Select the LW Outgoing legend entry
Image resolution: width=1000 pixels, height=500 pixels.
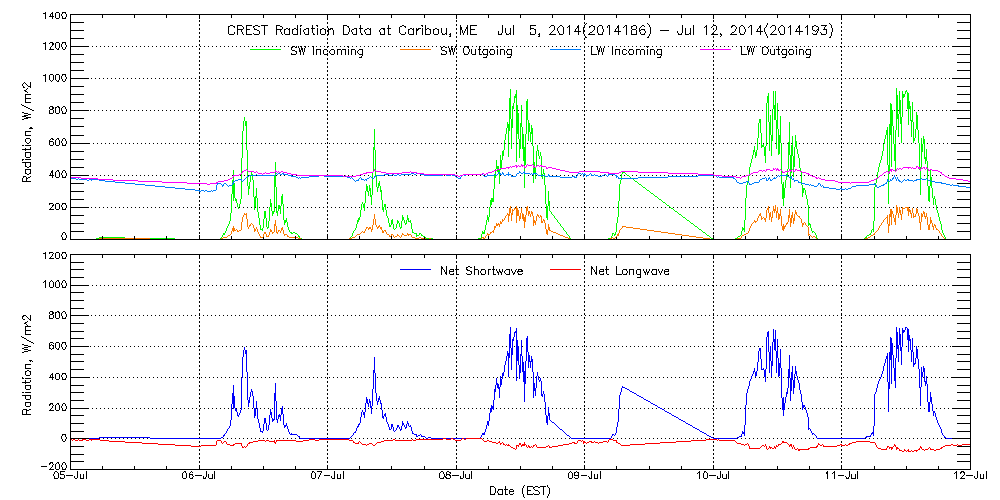(775, 51)
